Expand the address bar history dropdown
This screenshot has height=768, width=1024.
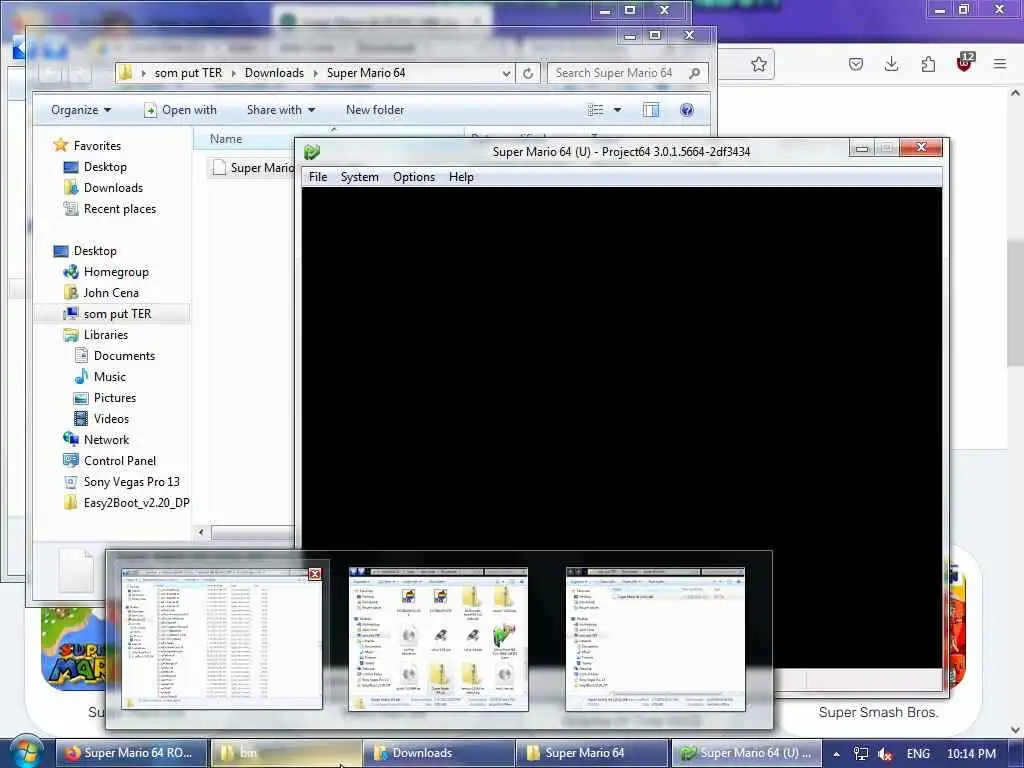(506, 73)
